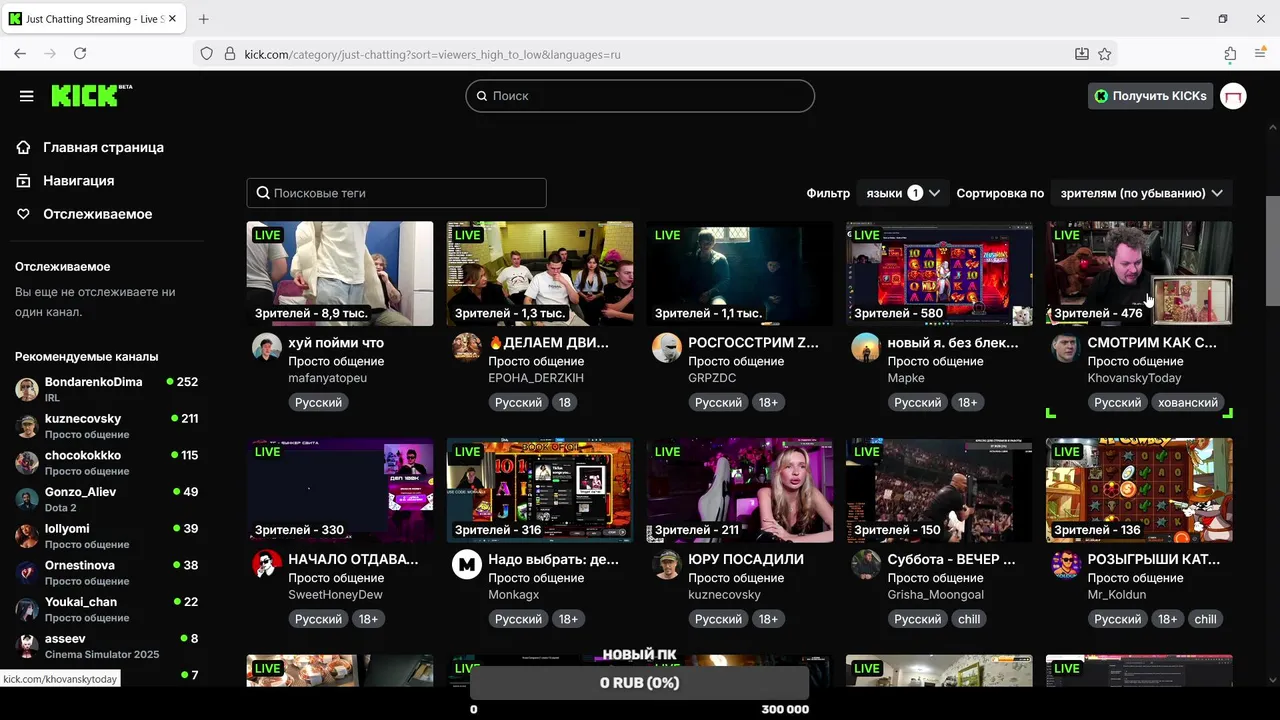Open the user profile avatar
Image resolution: width=1280 pixels, height=720 pixels.
(1233, 96)
